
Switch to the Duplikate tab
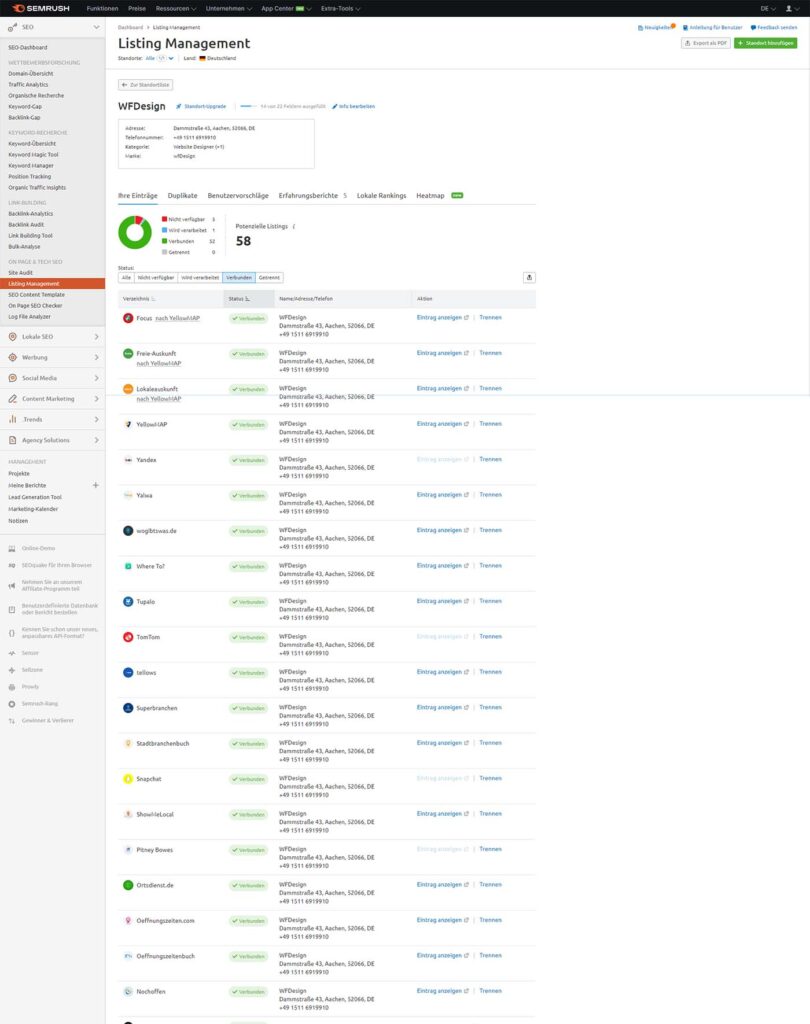(x=182, y=196)
